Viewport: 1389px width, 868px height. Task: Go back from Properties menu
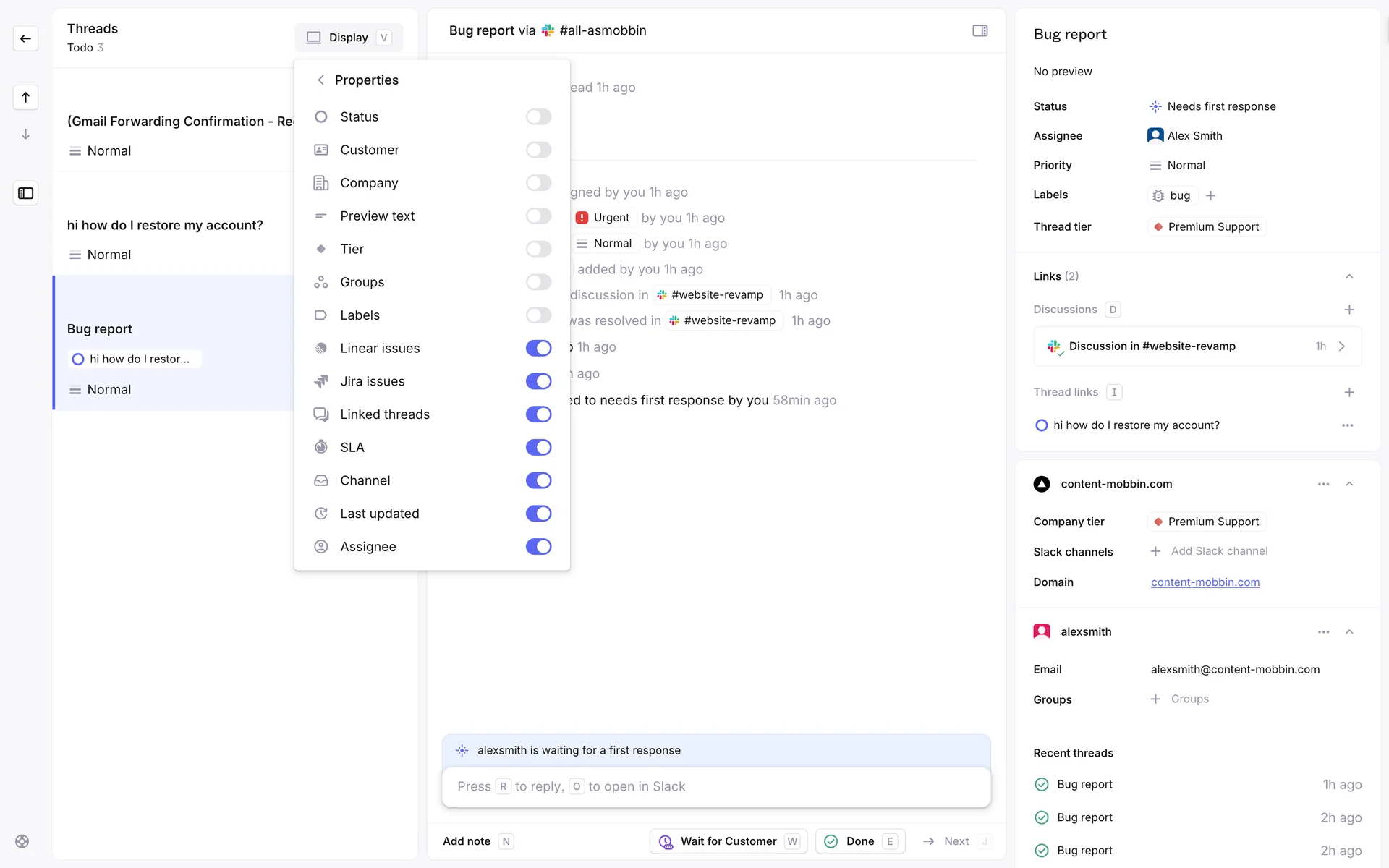tap(320, 80)
